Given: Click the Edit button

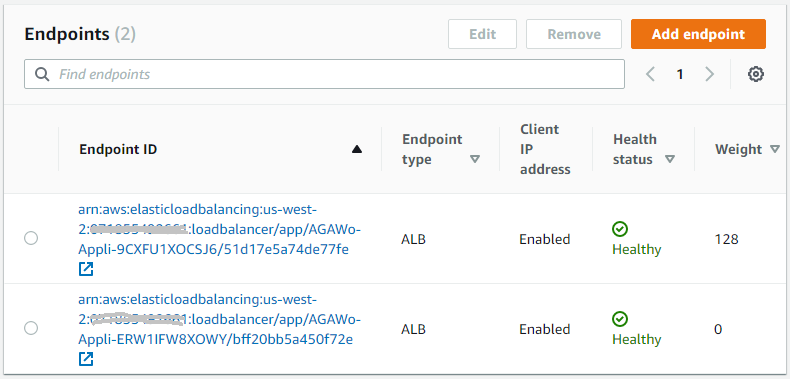Looking at the screenshot, I should tap(483, 34).
